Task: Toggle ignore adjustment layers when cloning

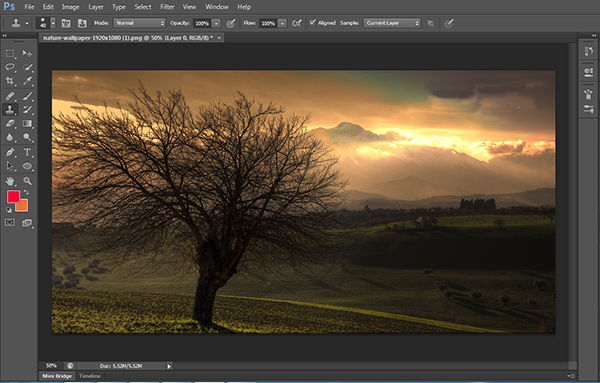Action: click(x=430, y=23)
